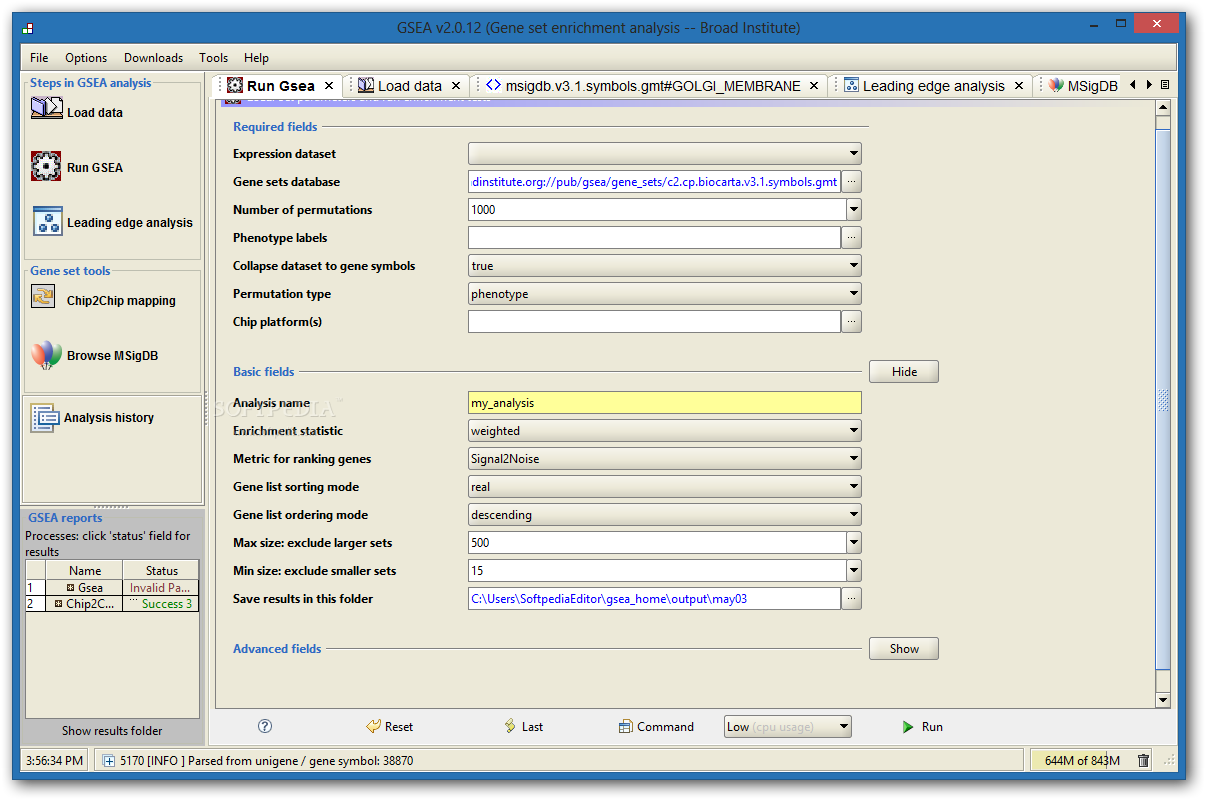Open the Downloads menu

click(x=153, y=58)
